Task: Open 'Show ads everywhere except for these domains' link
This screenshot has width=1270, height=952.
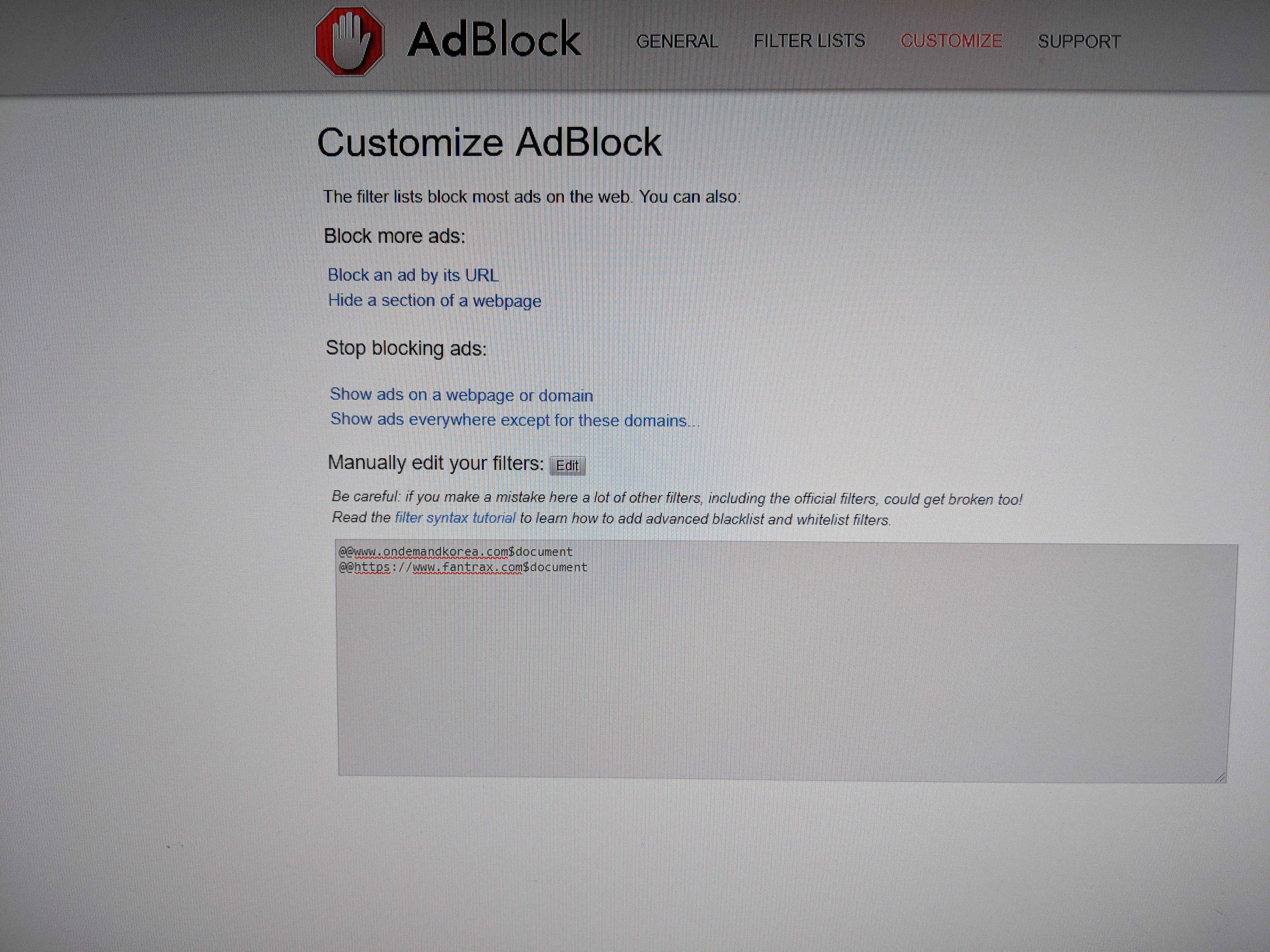Action: [x=514, y=420]
